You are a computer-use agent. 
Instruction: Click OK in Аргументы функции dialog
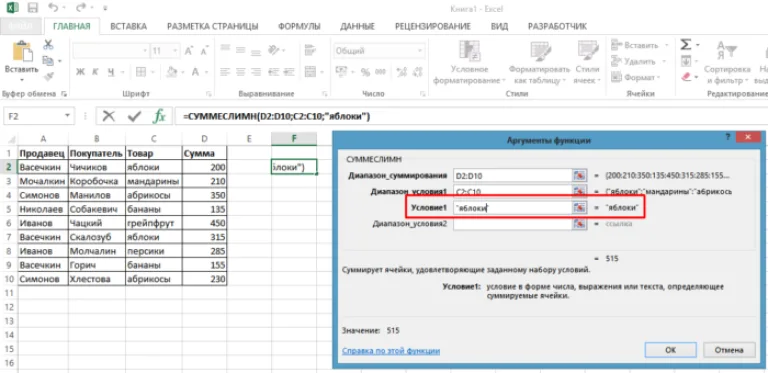[671, 350]
